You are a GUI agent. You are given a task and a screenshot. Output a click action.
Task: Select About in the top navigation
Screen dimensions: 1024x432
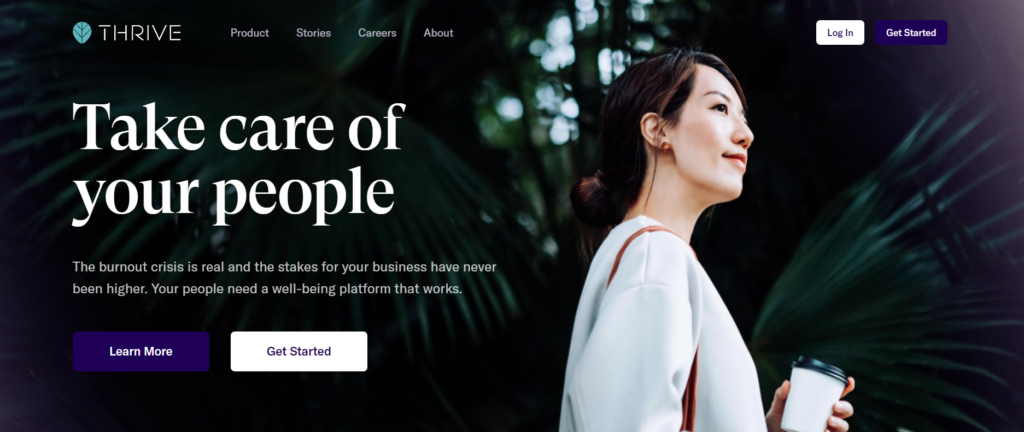tap(438, 33)
